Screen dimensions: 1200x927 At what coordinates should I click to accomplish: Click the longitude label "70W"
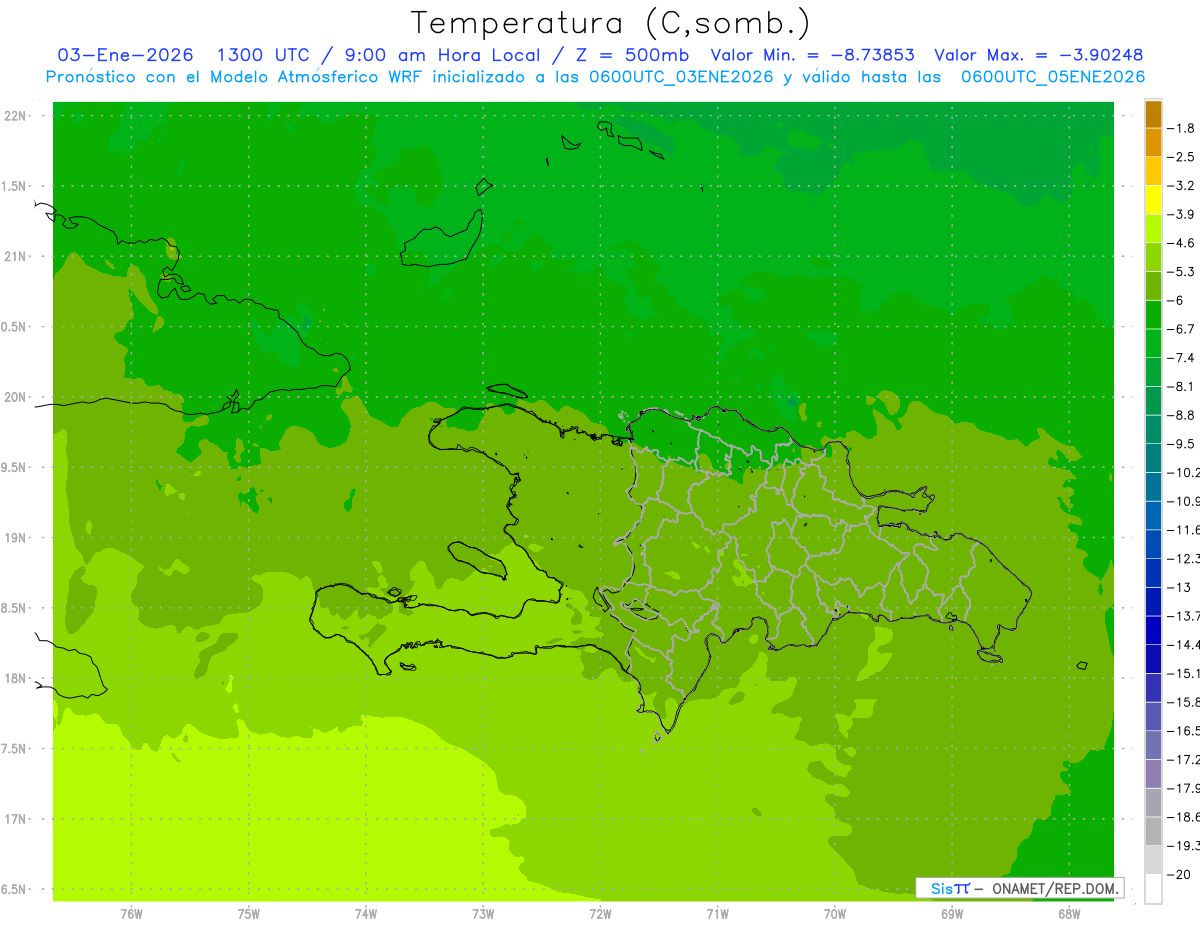835,914
